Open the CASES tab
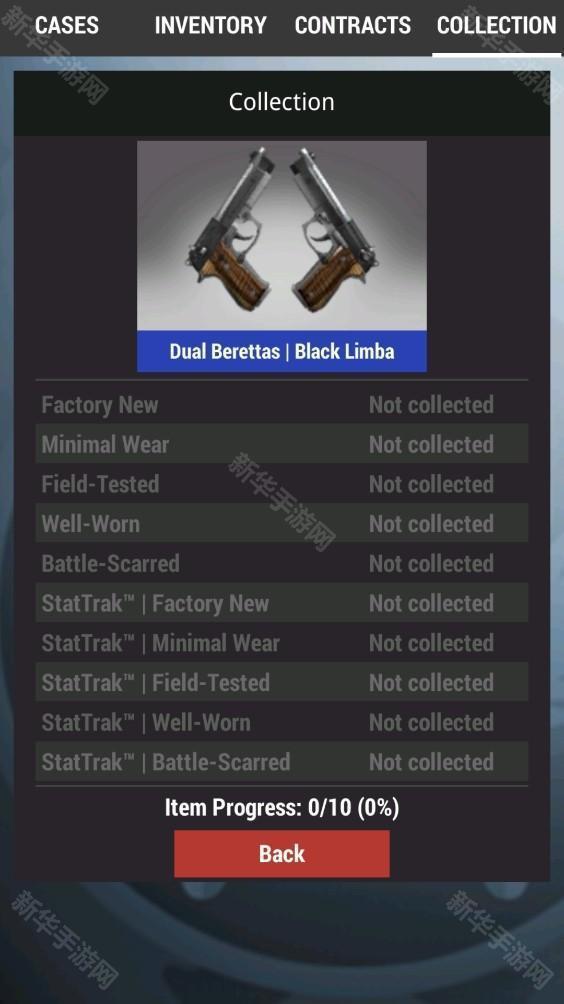 (x=67, y=26)
